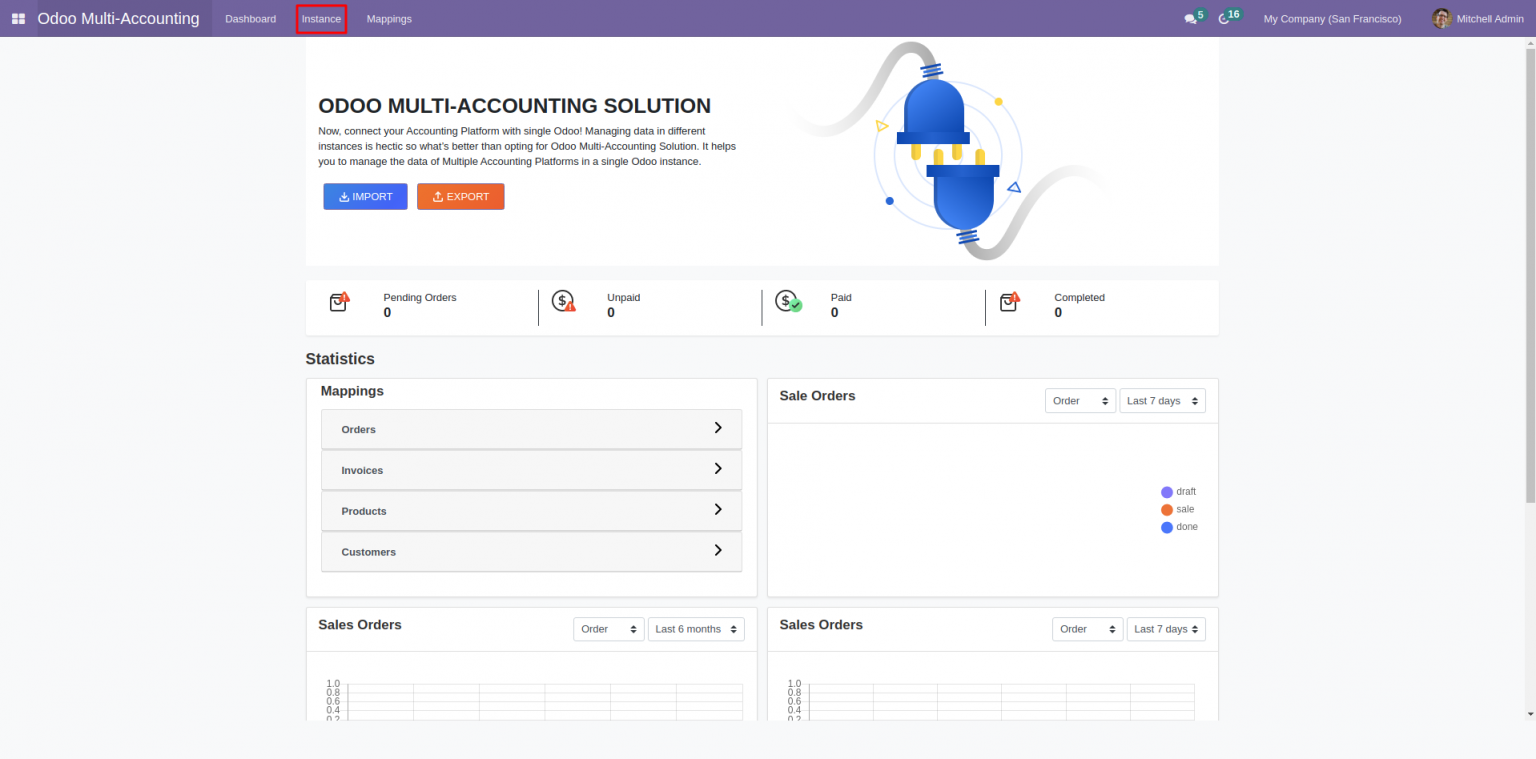Click the blue done legend swatch
The width and height of the screenshot is (1536, 759).
pos(1166,527)
